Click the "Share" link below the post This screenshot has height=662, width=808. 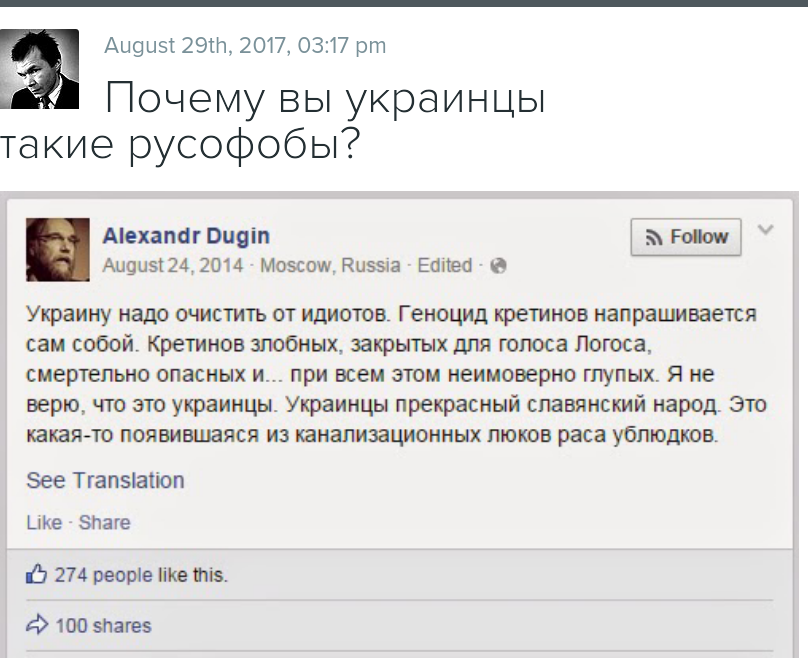pyautogui.click(x=104, y=522)
